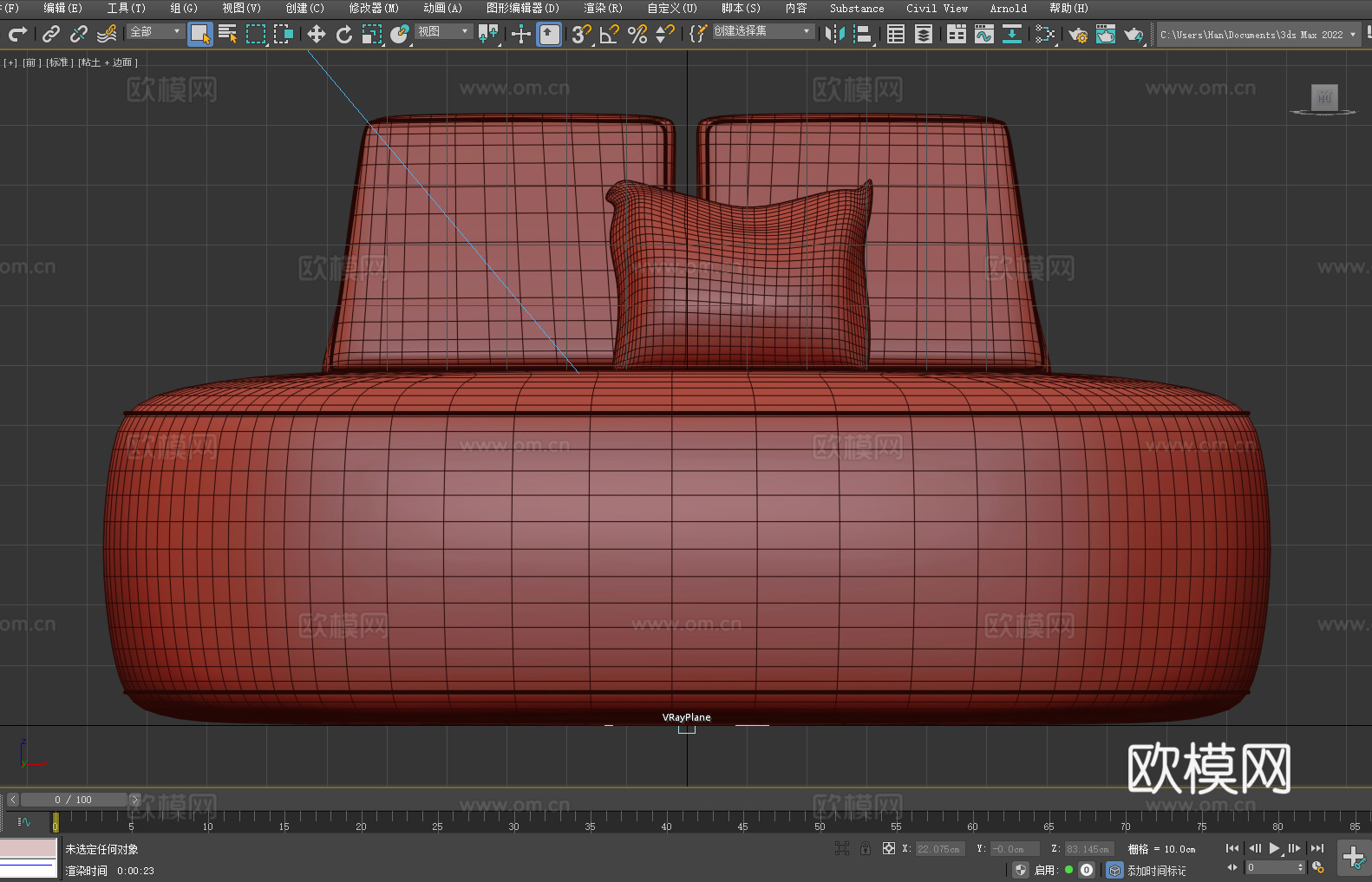Open the 全部 selection filter dropdown
The width and height of the screenshot is (1372, 882).
(156, 31)
